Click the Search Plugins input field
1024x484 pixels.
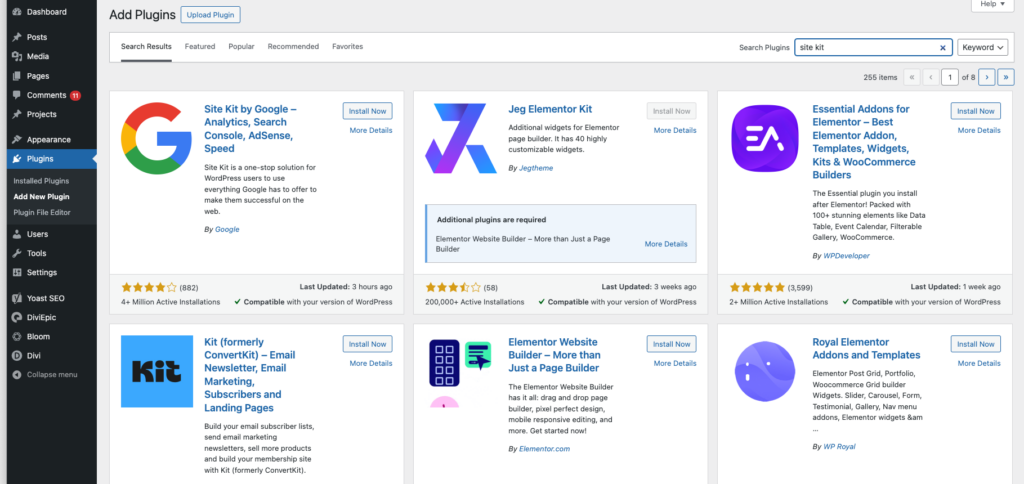(x=865, y=47)
